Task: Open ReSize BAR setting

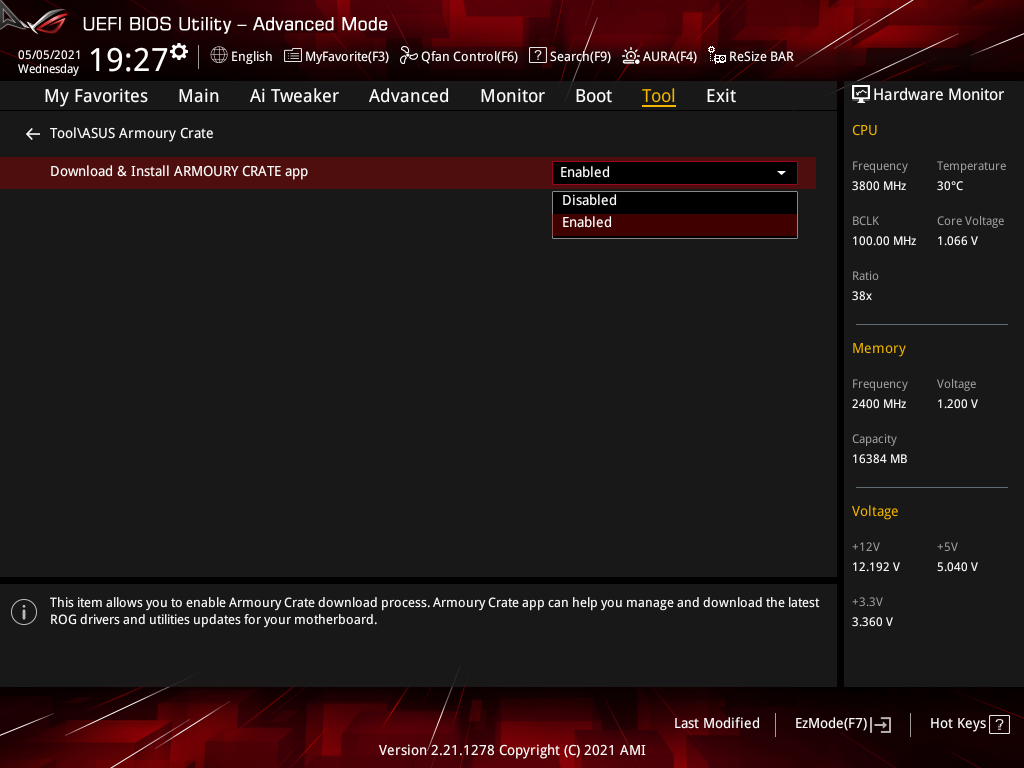Action: tap(751, 56)
